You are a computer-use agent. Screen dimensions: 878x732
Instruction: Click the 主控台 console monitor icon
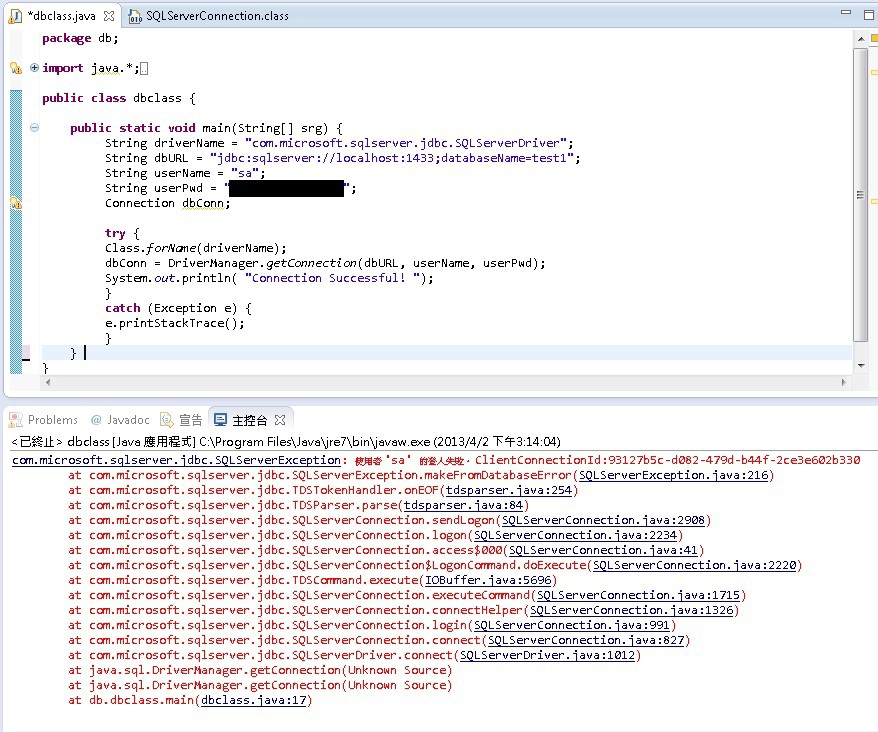click(x=220, y=420)
